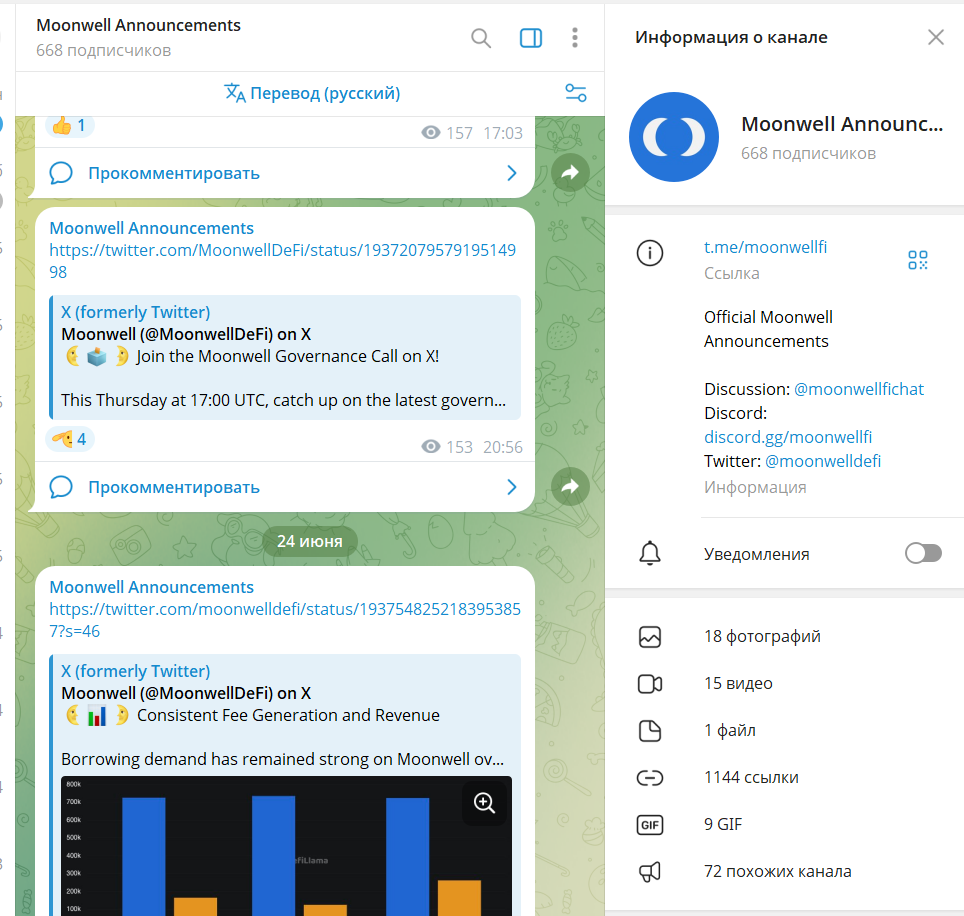Expand comments chevron on 17:03 post
The image size is (964, 916).
[x=512, y=173]
